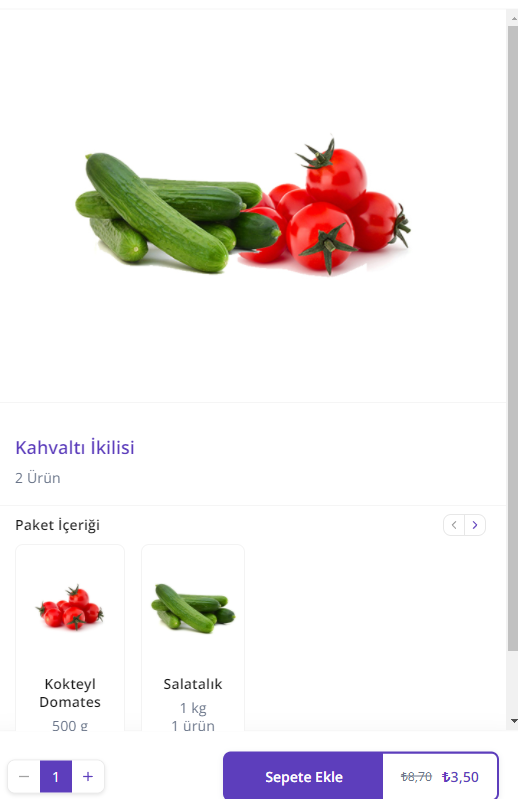This screenshot has width=518, height=799.
Task: Click the cherry tomatoes small image
Action: click(x=70, y=607)
